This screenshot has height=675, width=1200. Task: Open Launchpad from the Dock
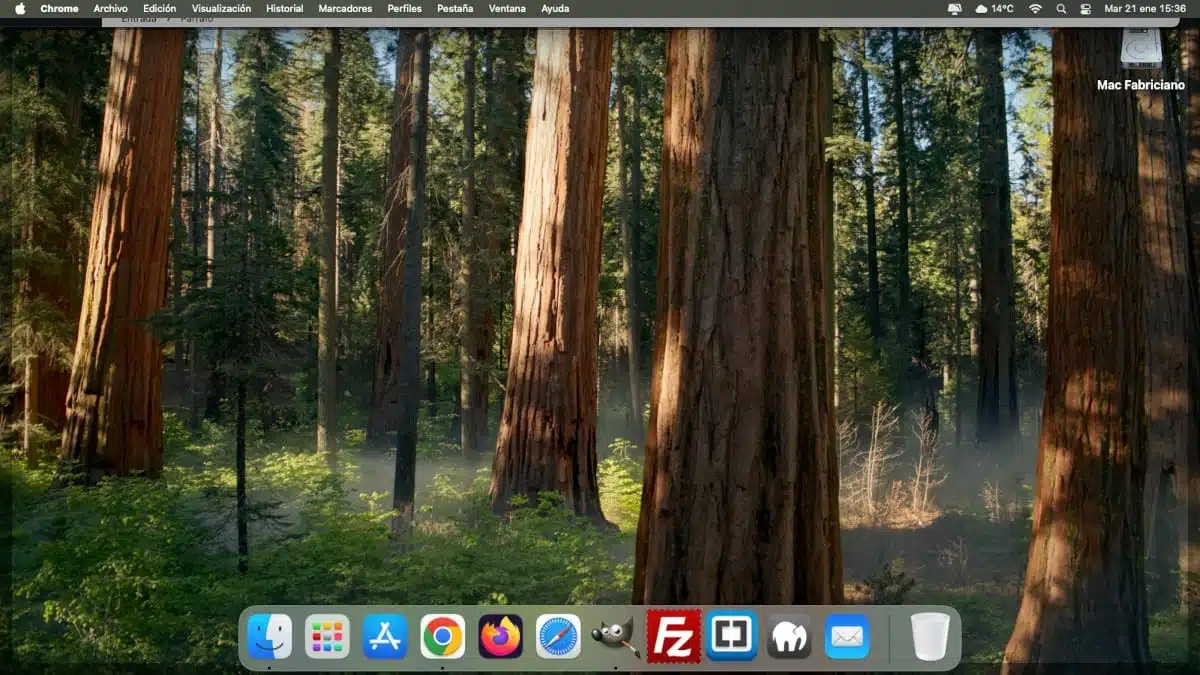(x=327, y=636)
